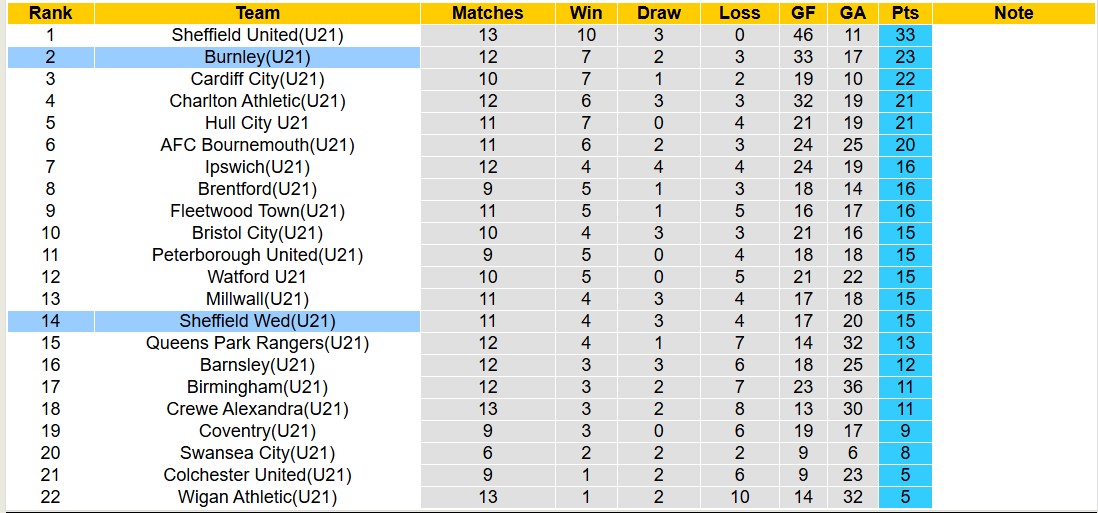Click the Sheffield United(U21) team name
The height and width of the screenshot is (513, 1098).
pyautogui.click(x=257, y=35)
